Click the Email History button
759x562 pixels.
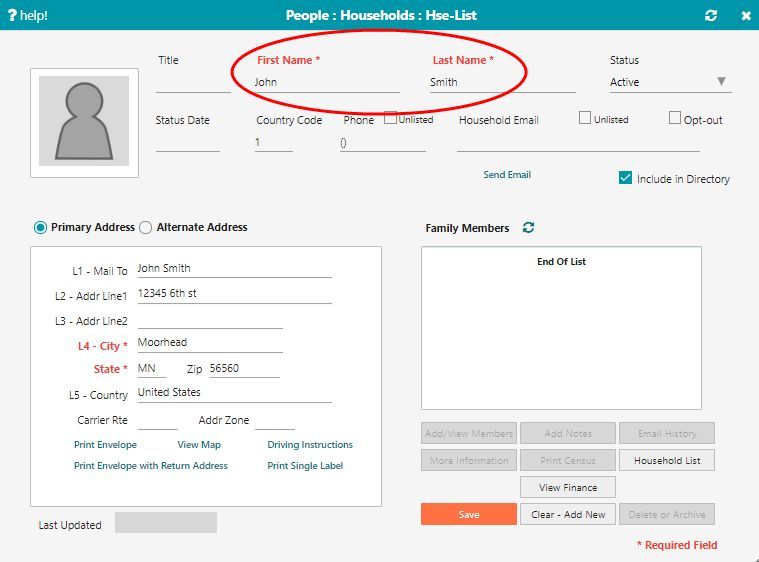pos(667,433)
